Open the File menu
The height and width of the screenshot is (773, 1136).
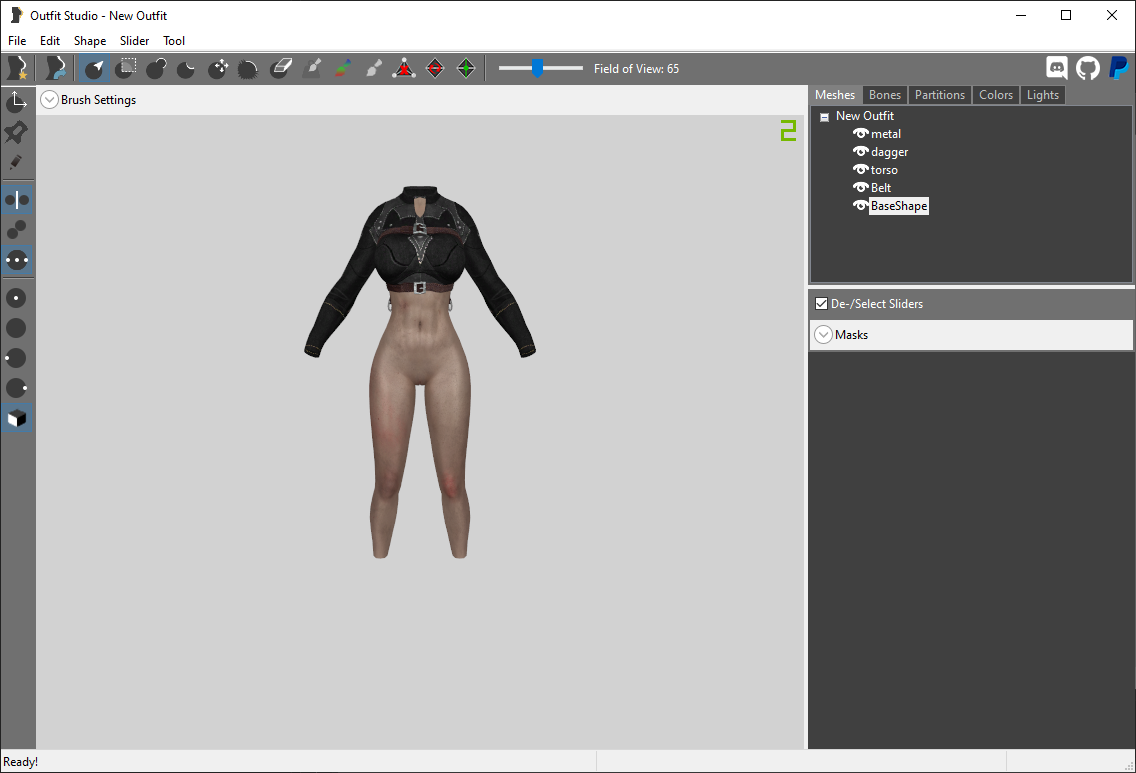tap(17, 41)
